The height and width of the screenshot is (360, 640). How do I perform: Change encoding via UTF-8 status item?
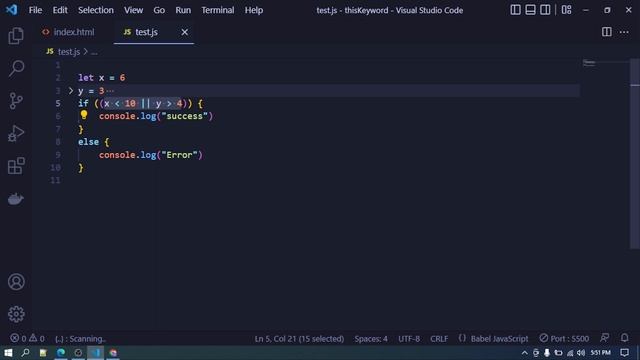[x=409, y=338]
